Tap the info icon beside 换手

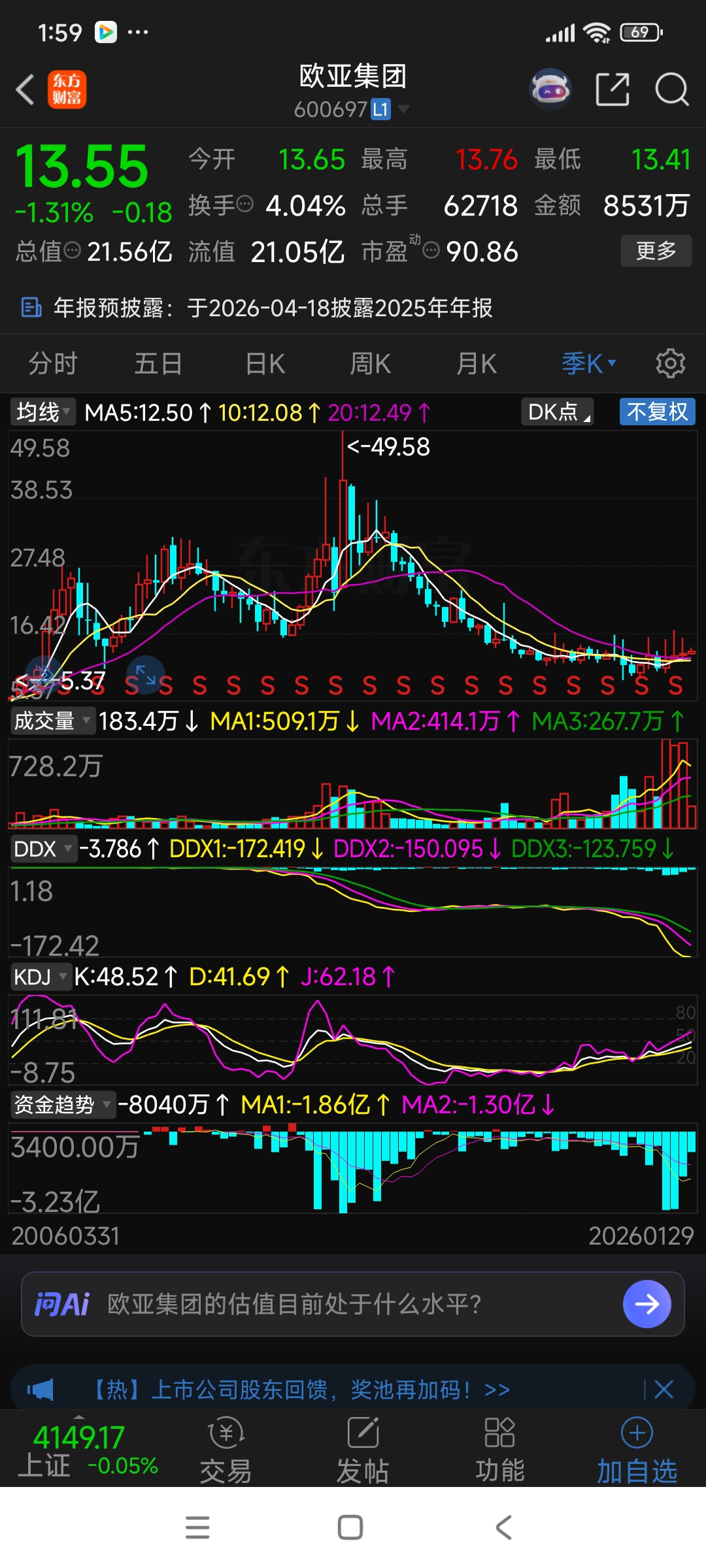point(244,204)
